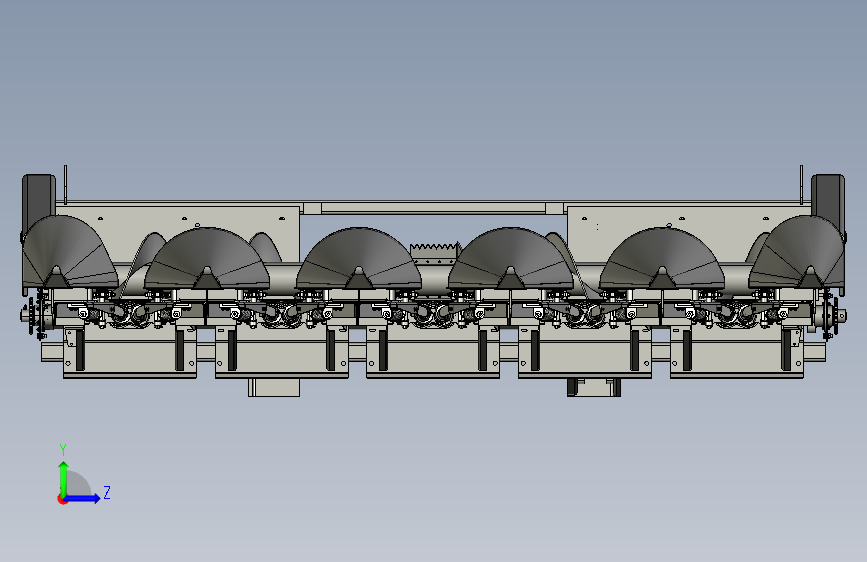867x562 pixels.
Task: Select the red origin point of the triad
Action: 62,499
